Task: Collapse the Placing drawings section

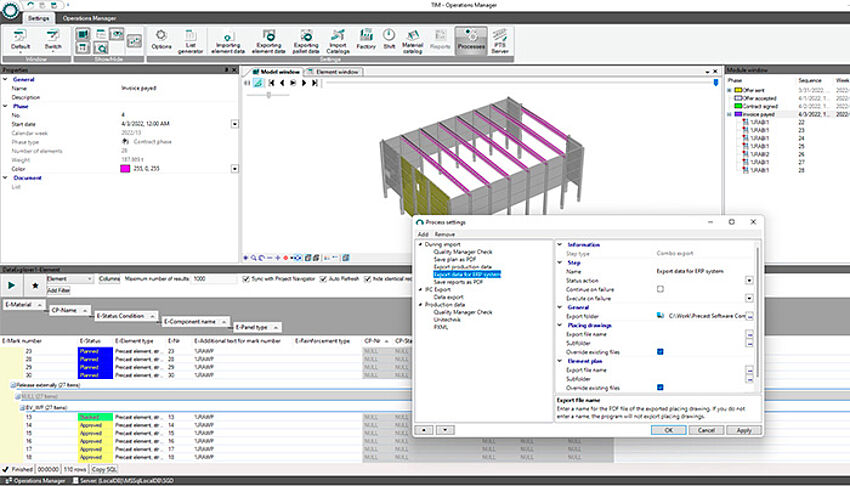Action: tap(560, 325)
